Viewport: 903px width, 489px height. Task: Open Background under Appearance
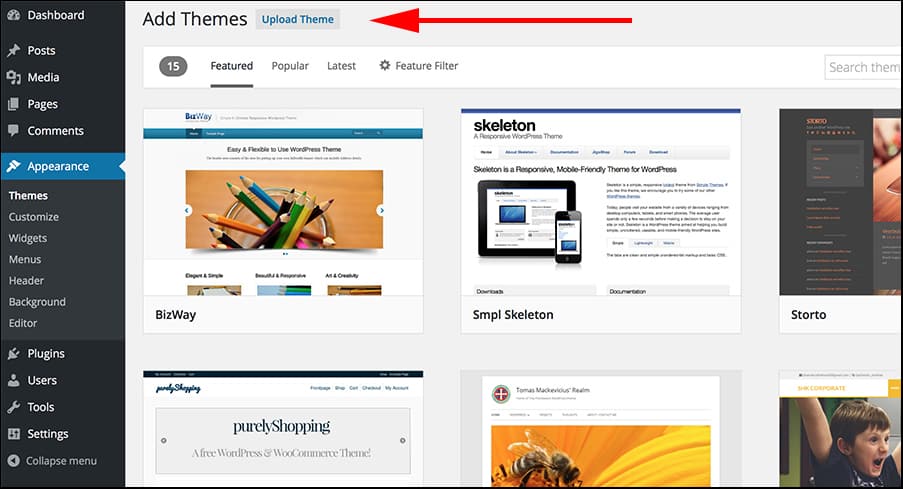pyautogui.click(x=37, y=302)
